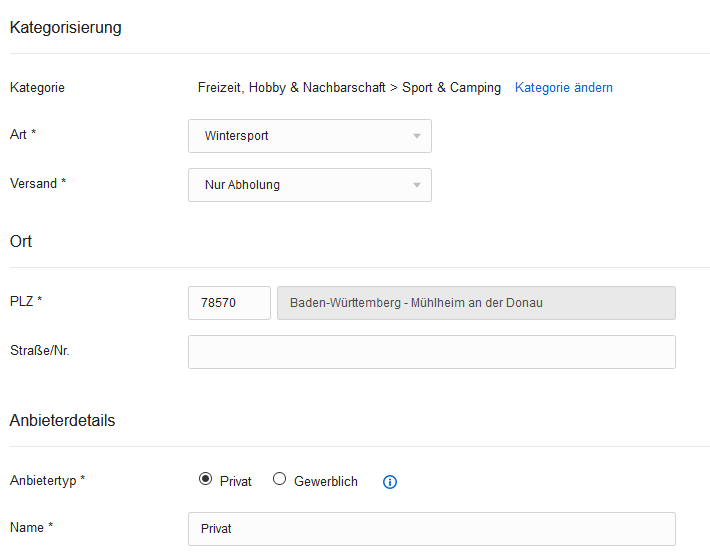Viewport: 710px width, 556px height.
Task: Click the arrow of the Nur Abholung combo box
Action: pyautogui.click(x=417, y=185)
